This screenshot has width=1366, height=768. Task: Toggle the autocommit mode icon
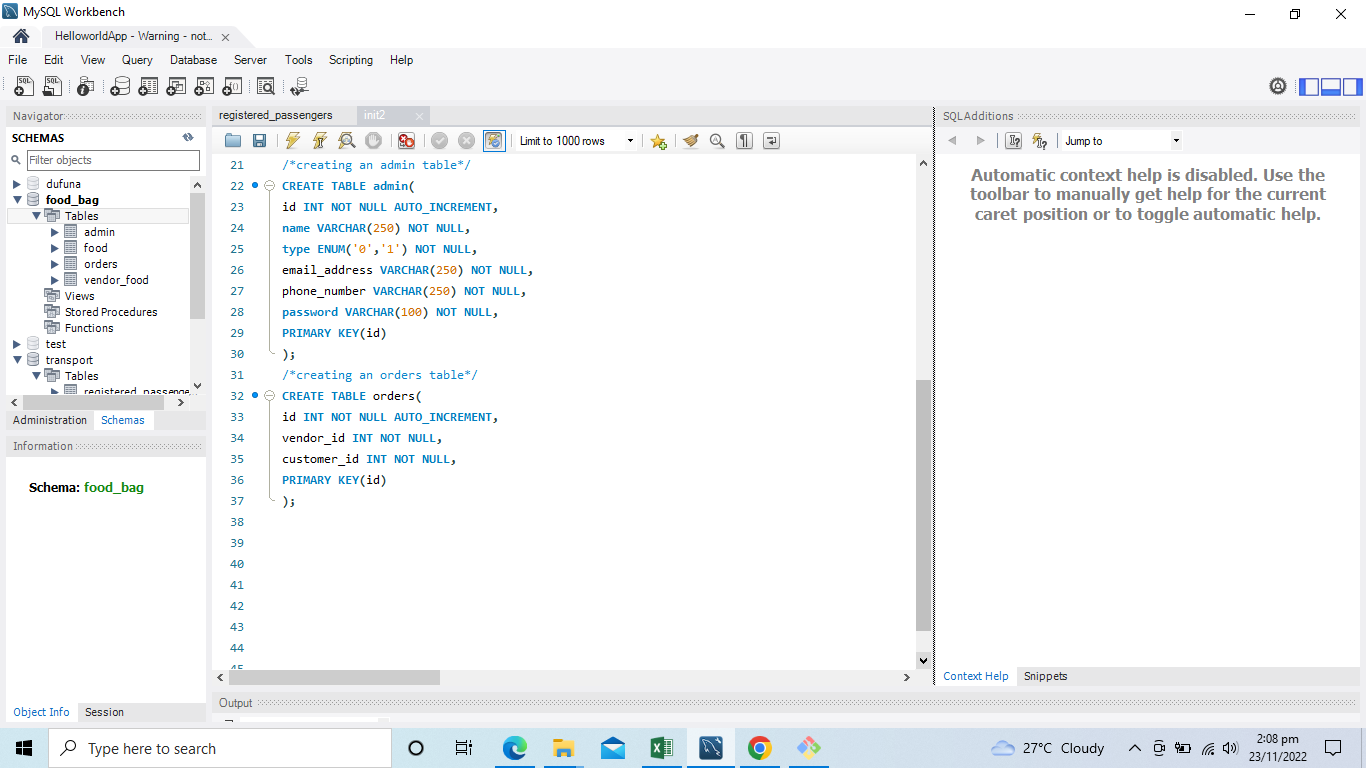pyautogui.click(x=493, y=140)
